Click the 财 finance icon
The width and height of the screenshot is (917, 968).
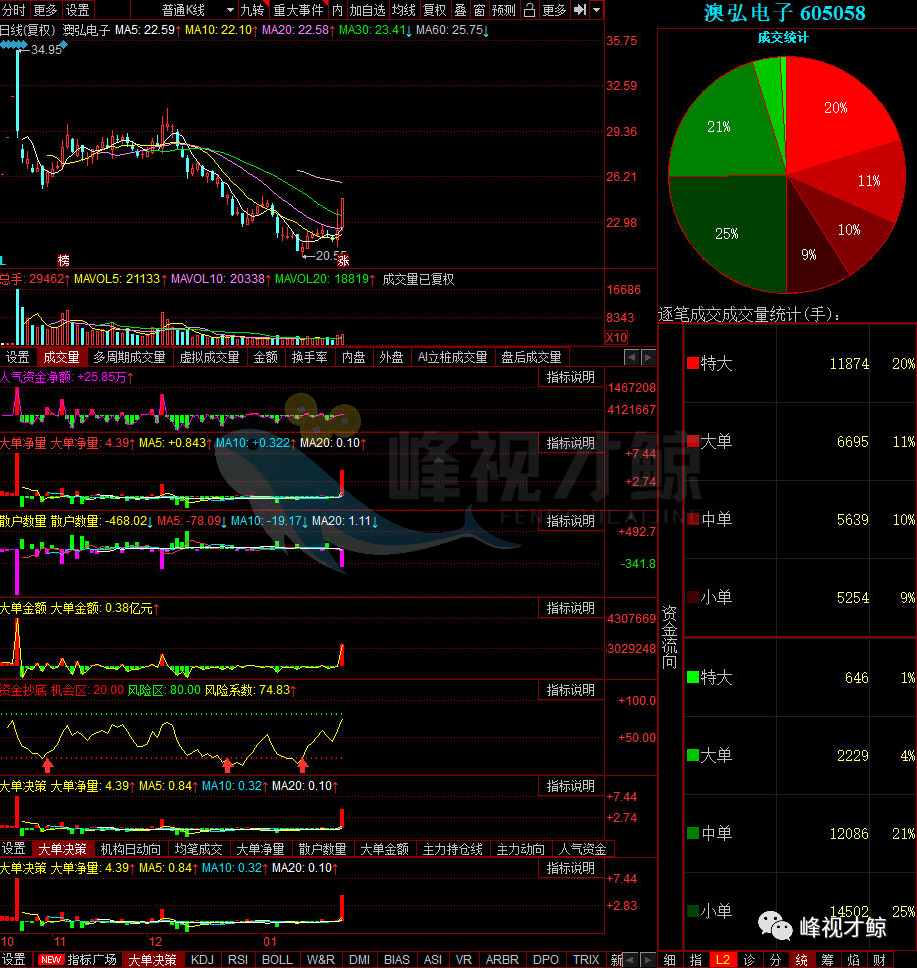879,960
